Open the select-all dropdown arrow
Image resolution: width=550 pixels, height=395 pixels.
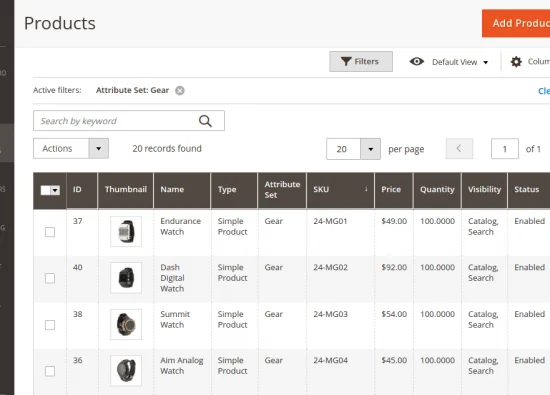click(x=55, y=190)
